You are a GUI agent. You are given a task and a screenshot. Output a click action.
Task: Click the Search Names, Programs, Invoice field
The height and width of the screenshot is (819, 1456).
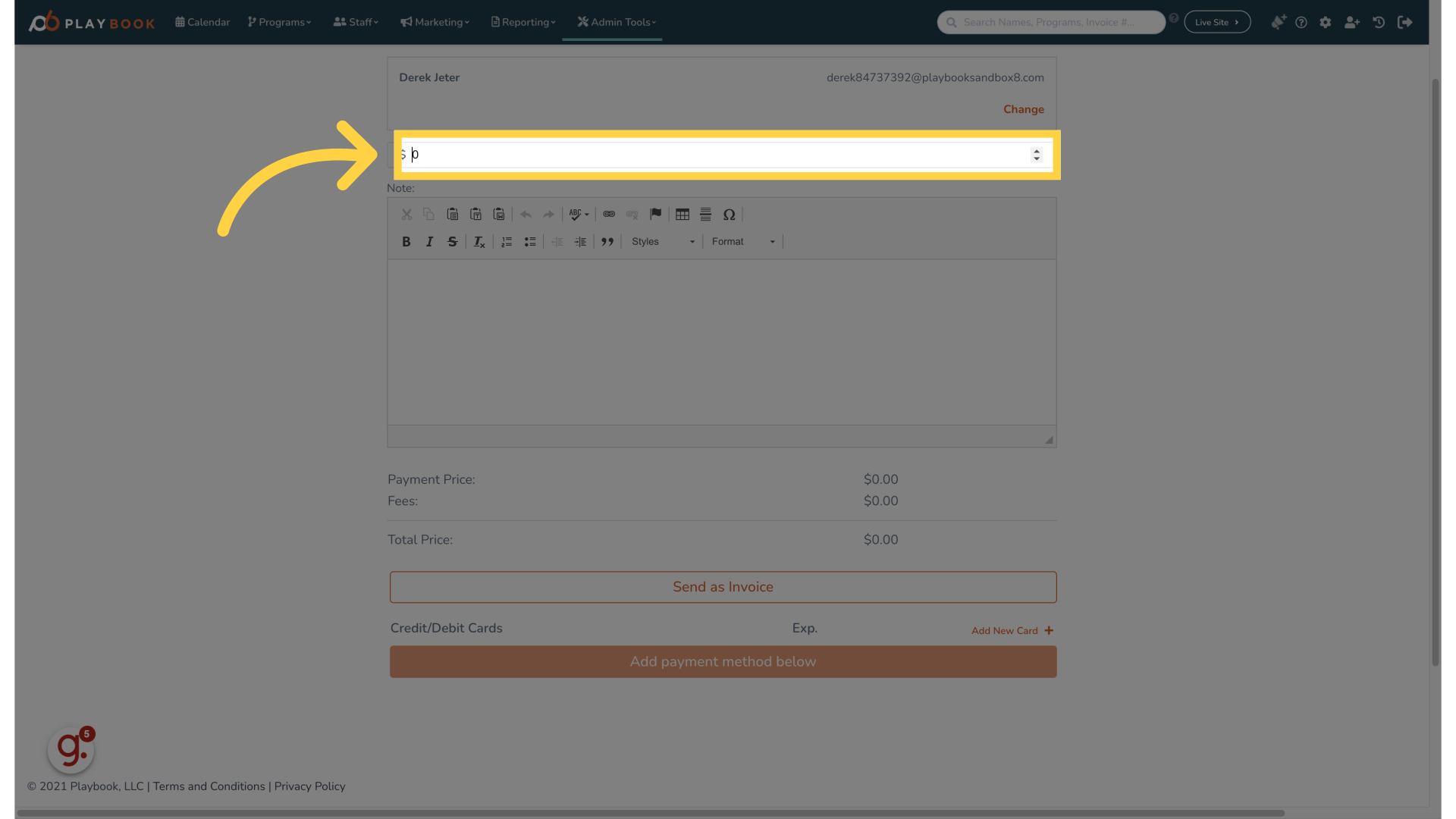click(x=1051, y=22)
